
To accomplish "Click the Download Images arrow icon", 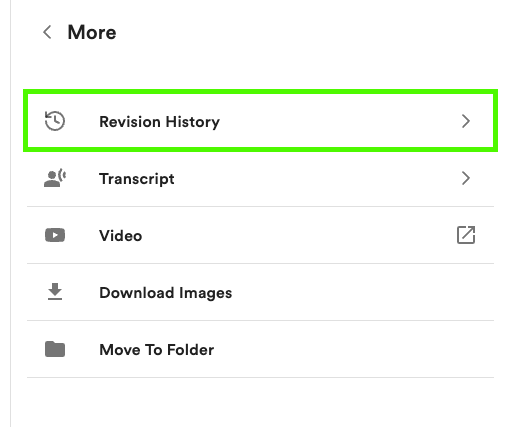I will tap(55, 292).
